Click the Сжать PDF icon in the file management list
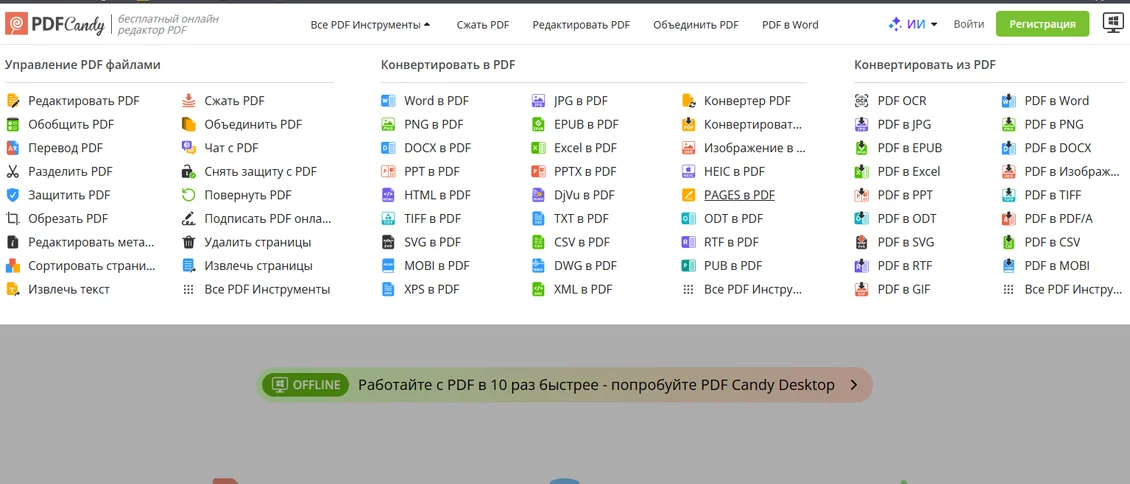 [x=189, y=101]
